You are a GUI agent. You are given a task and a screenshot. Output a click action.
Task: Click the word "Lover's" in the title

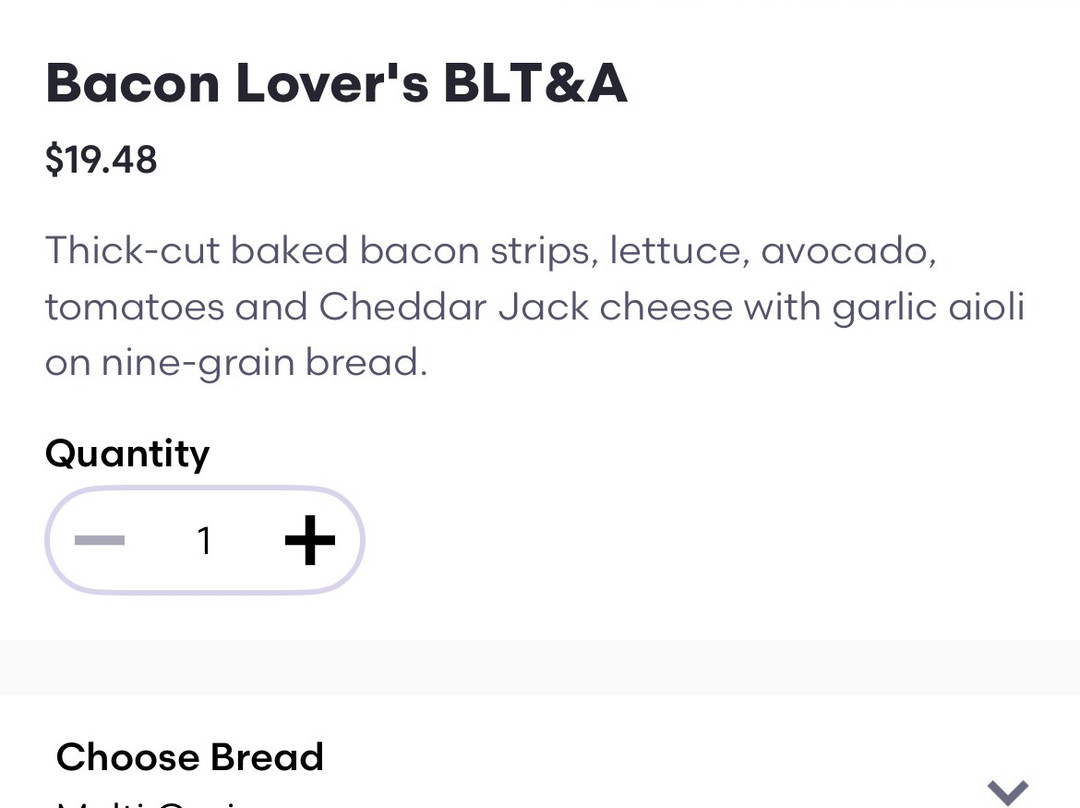pyautogui.click(x=332, y=83)
